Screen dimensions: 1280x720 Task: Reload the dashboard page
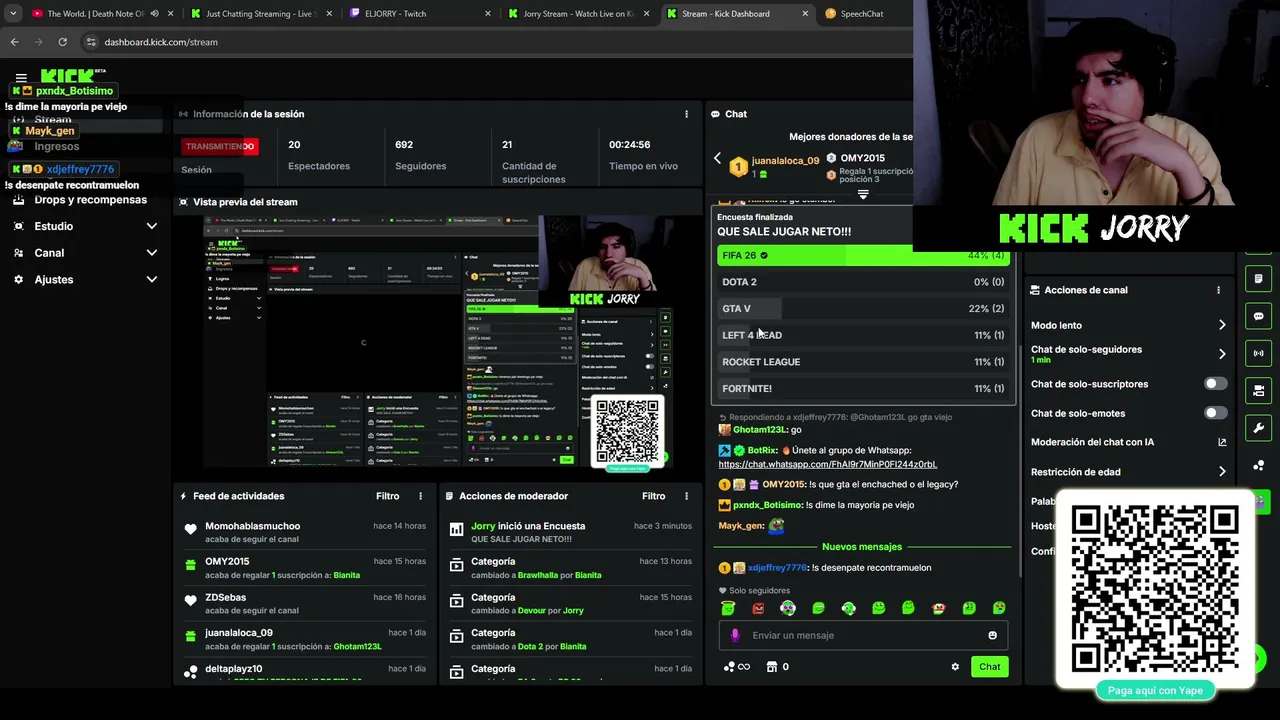point(62,42)
